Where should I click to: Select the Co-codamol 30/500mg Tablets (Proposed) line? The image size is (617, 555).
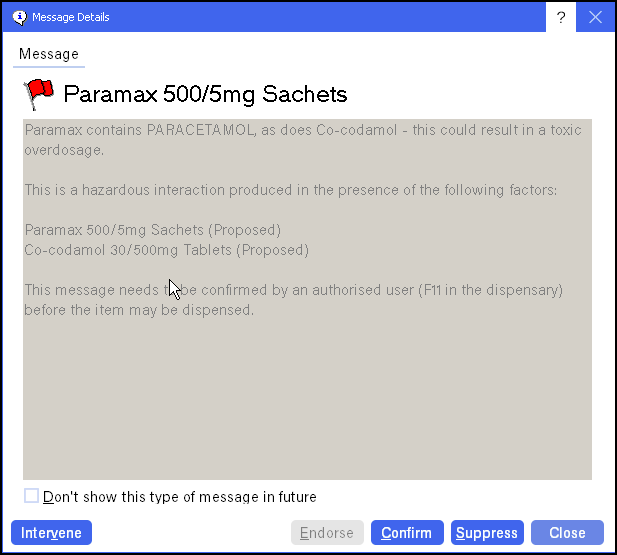coord(166,250)
